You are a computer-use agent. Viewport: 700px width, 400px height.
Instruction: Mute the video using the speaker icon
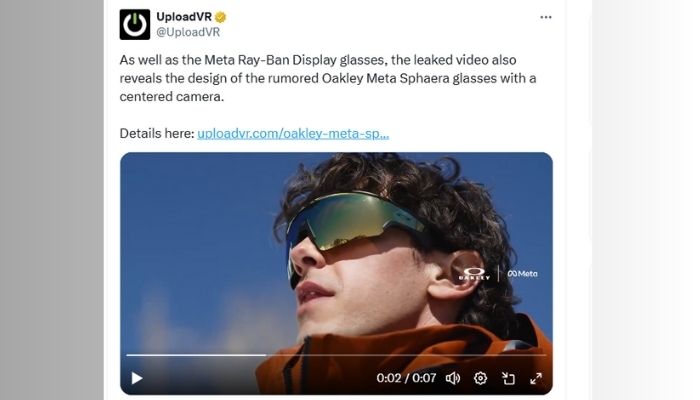click(453, 379)
